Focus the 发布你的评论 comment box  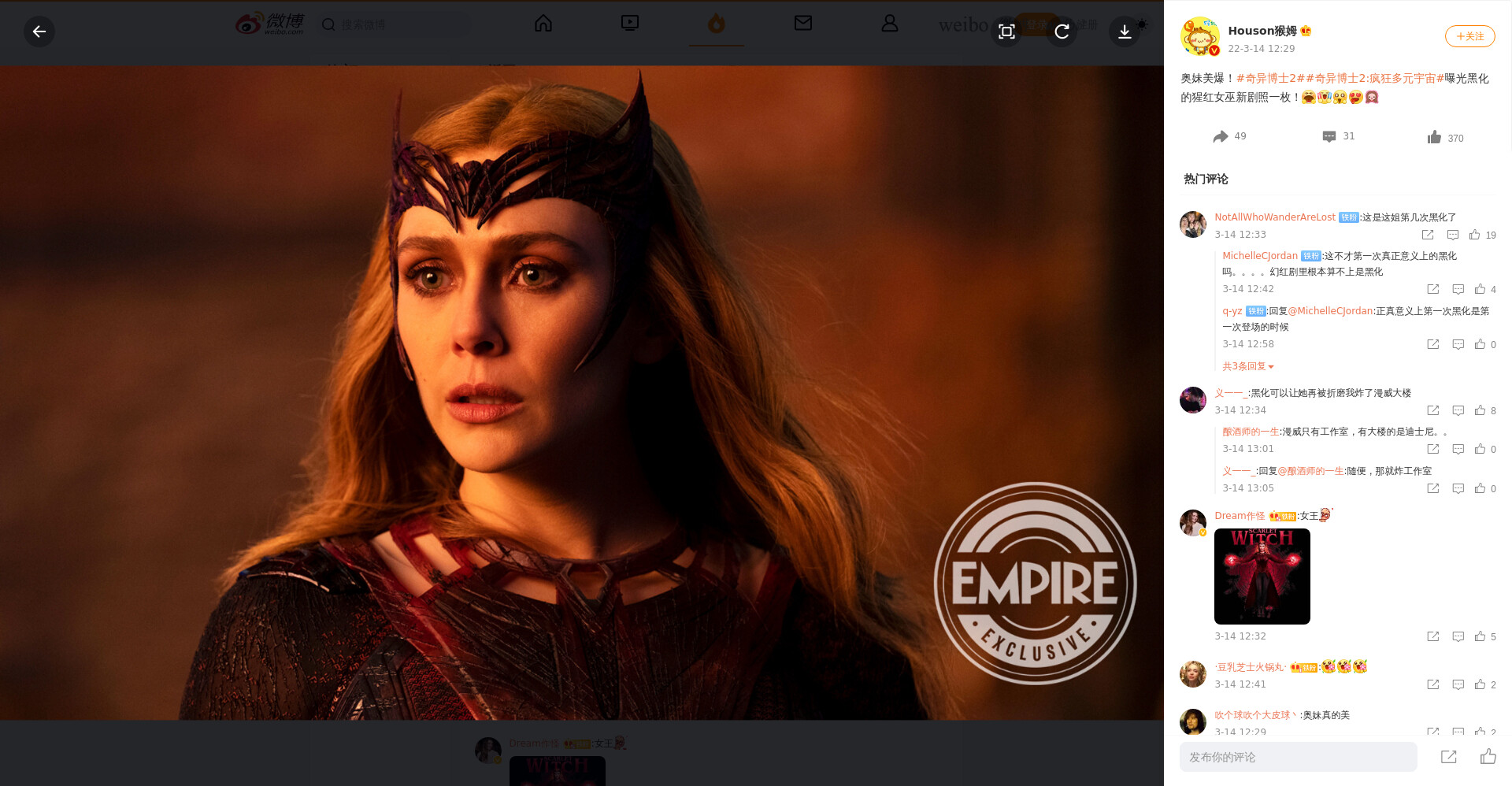point(1299,757)
